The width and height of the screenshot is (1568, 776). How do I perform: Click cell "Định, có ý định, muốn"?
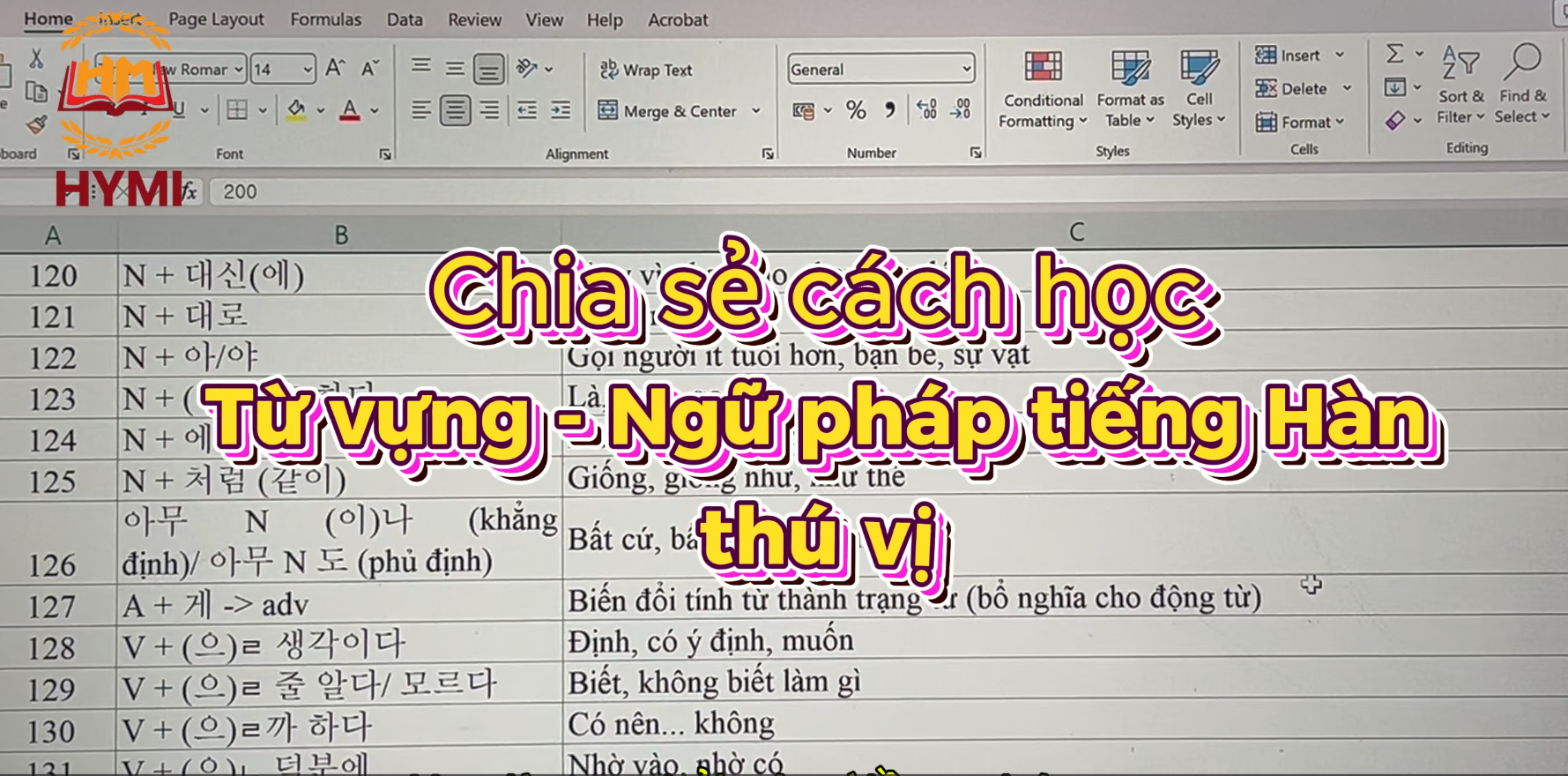[1065, 641]
